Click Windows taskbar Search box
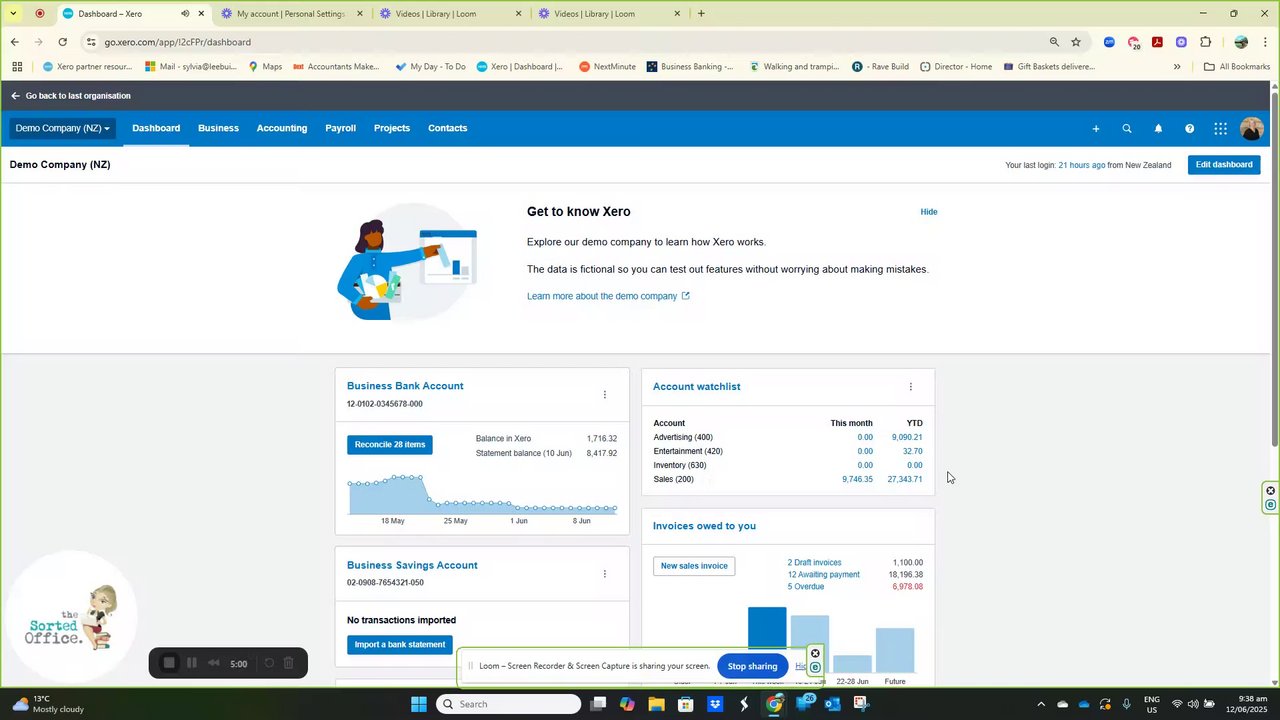This screenshot has height=720, width=1280. tap(509, 704)
